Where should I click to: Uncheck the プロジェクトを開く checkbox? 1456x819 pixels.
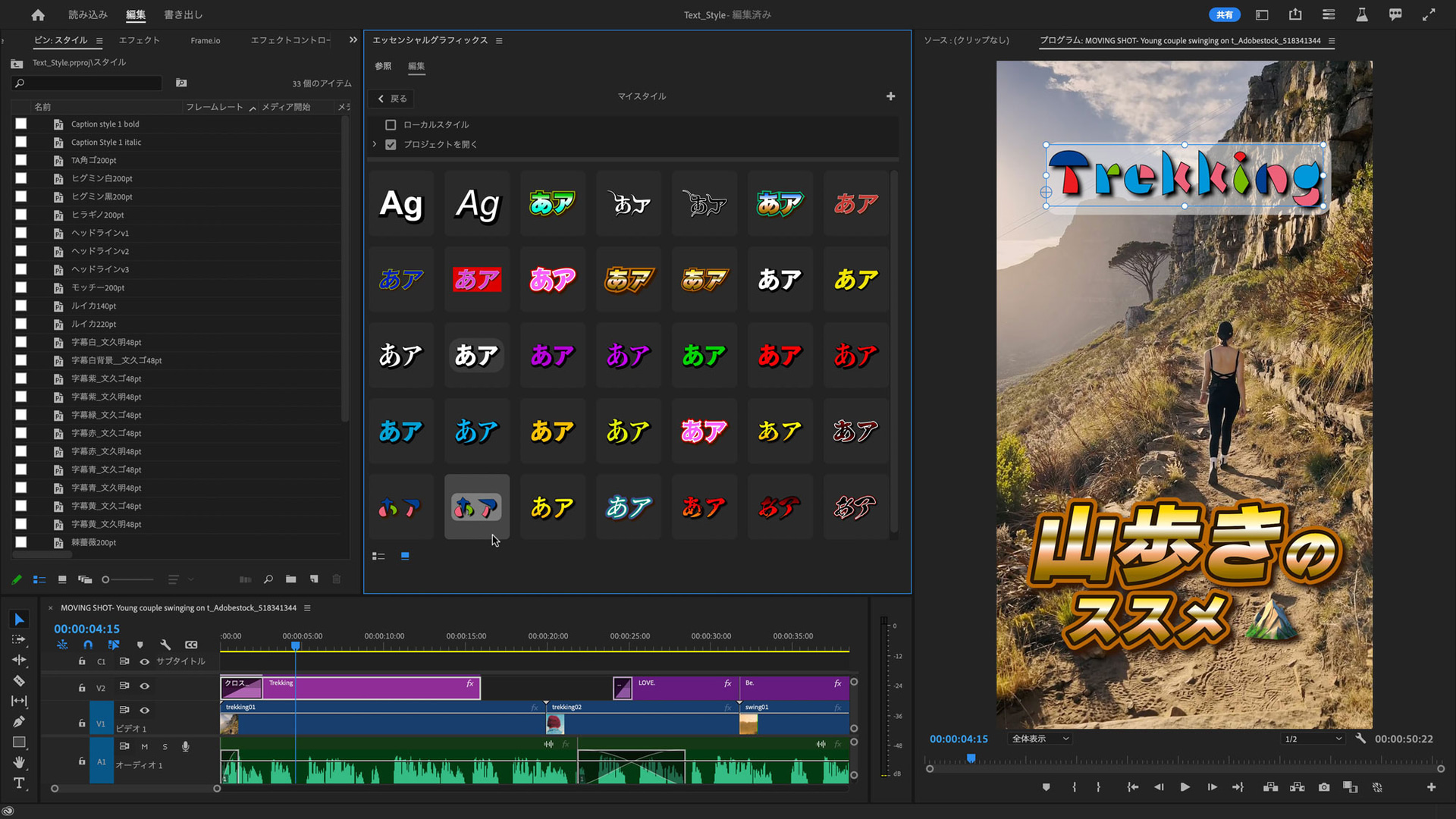[x=391, y=144]
